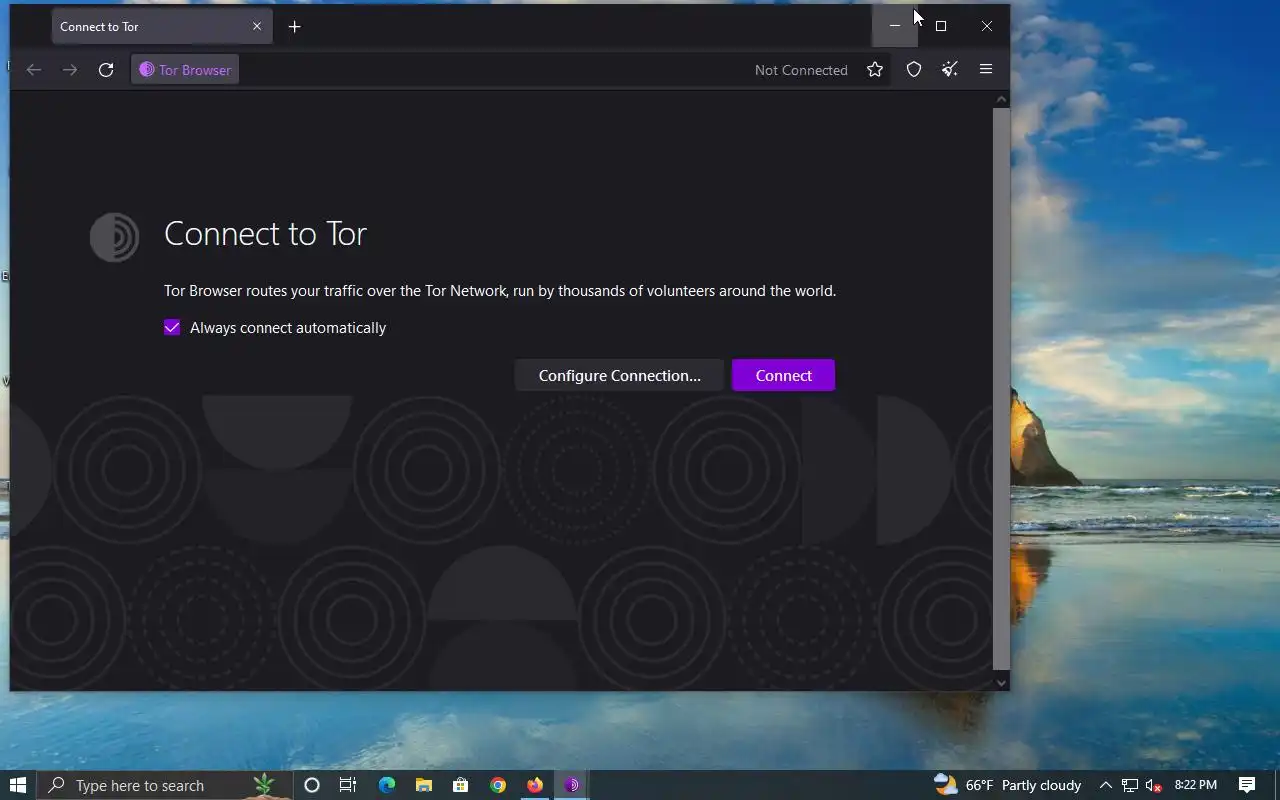Viewport: 1280px width, 800px height.
Task: Open Cortana from the taskbar
Action: click(x=311, y=785)
